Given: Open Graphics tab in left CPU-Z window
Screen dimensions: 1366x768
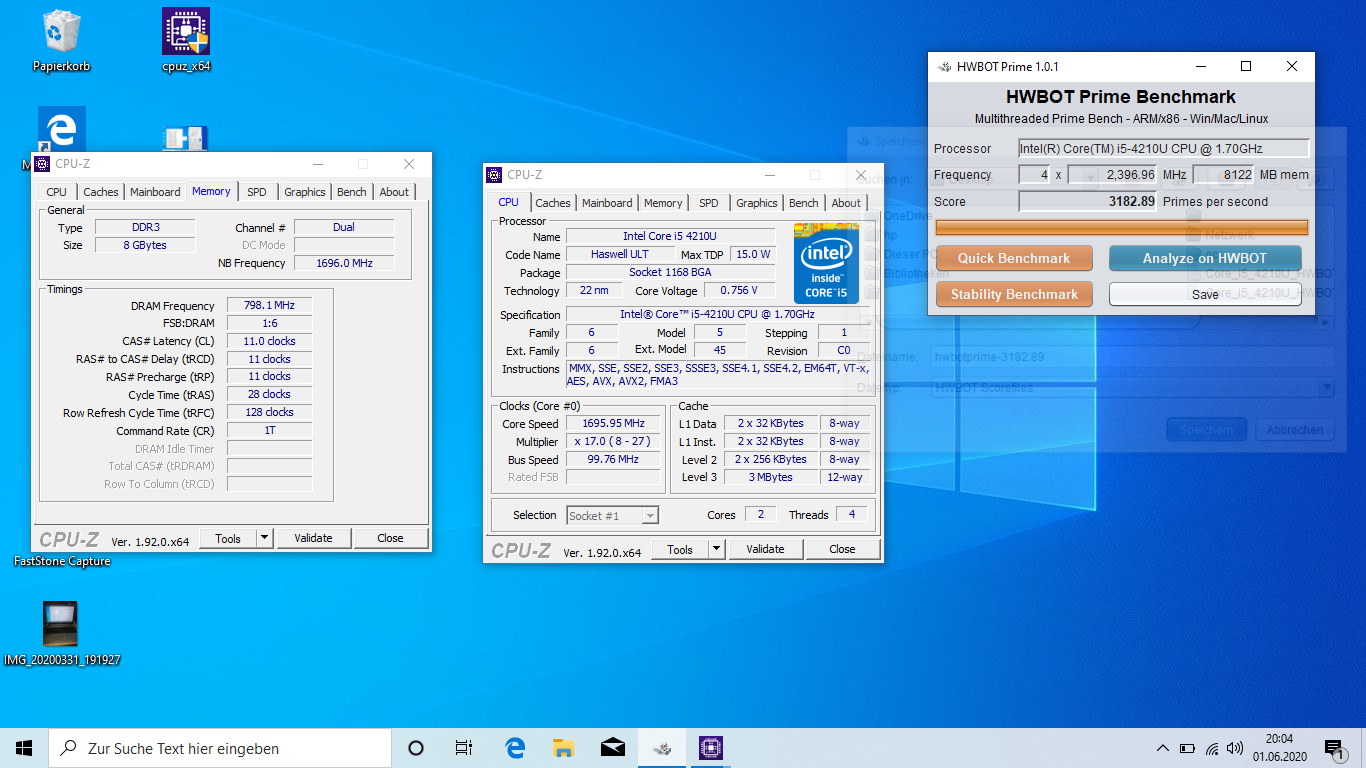Looking at the screenshot, I should point(305,192).
